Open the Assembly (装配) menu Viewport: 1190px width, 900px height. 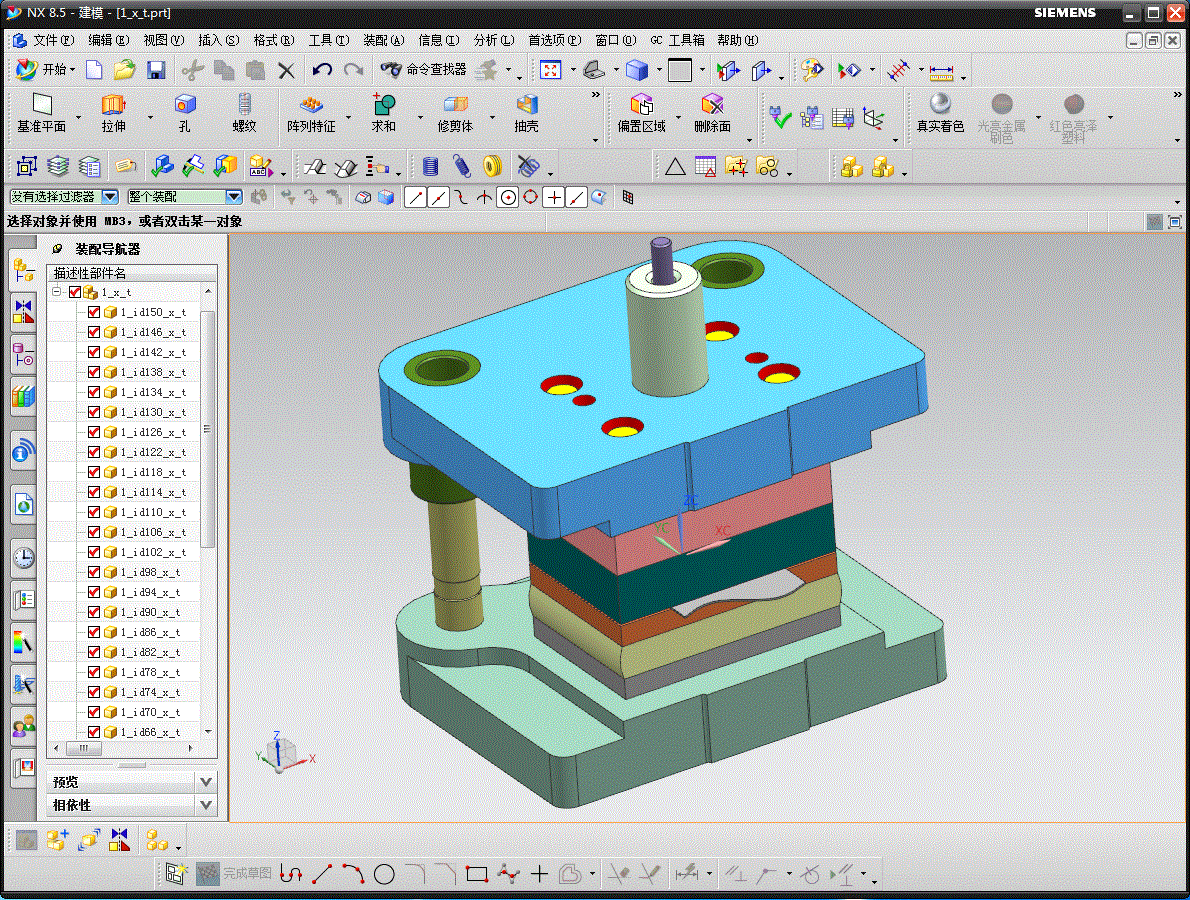click(x=383, y=40)
